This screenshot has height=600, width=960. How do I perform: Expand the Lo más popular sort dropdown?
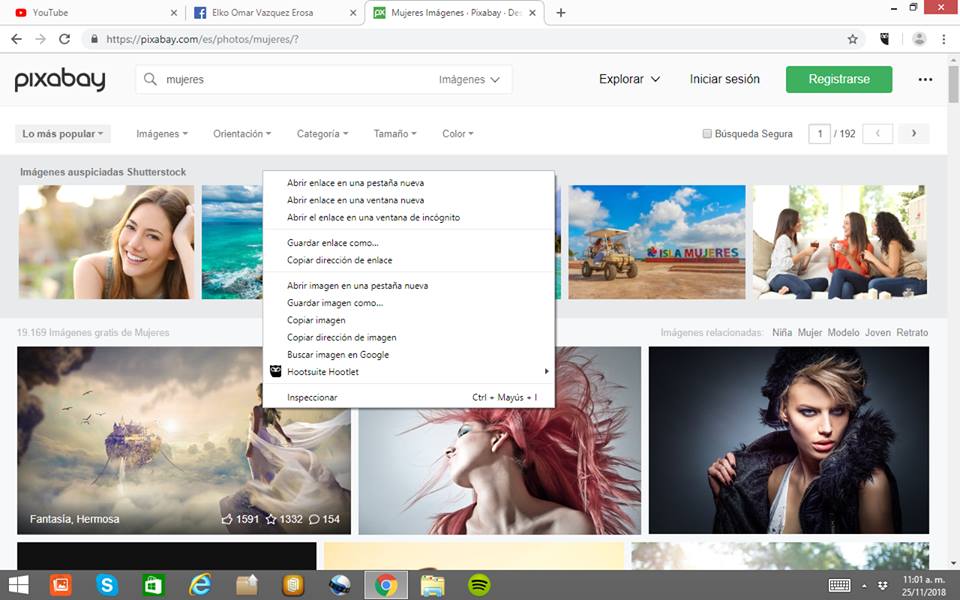pos(63,134)
